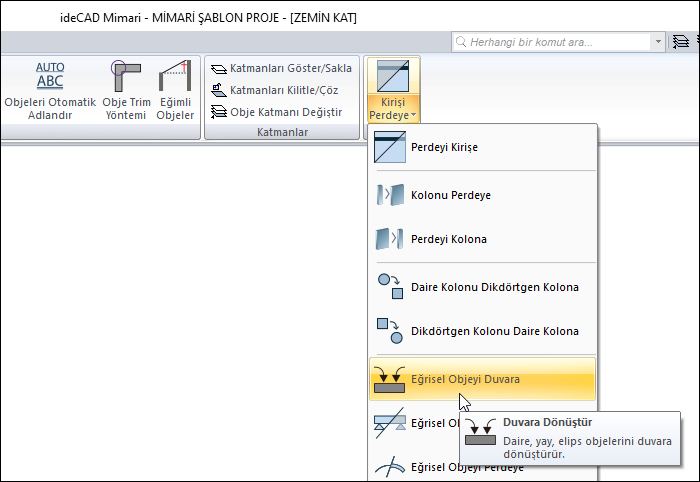Click the Perdeyi Kolona icon

click(387, 240)
